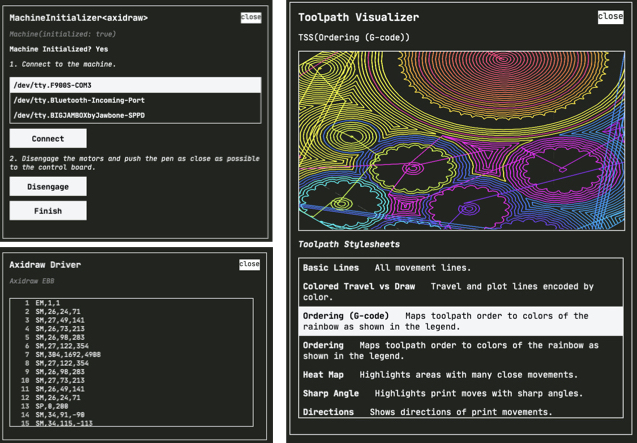Click the Toolpath Visualizer title

[x=358, y=17]
